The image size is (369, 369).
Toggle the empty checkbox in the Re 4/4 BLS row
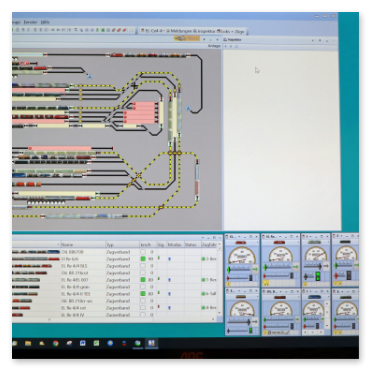coord(143,266)
